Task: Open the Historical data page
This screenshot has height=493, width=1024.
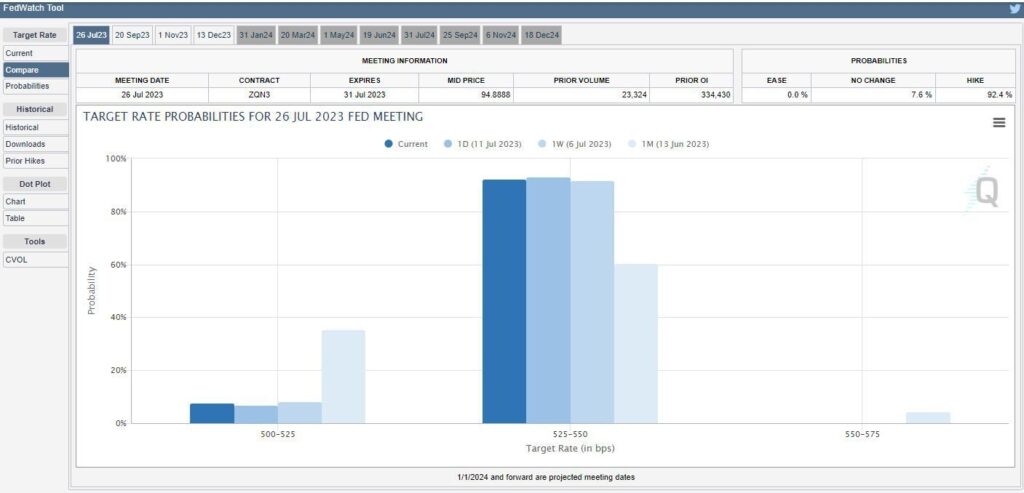Action: [22, 128]
